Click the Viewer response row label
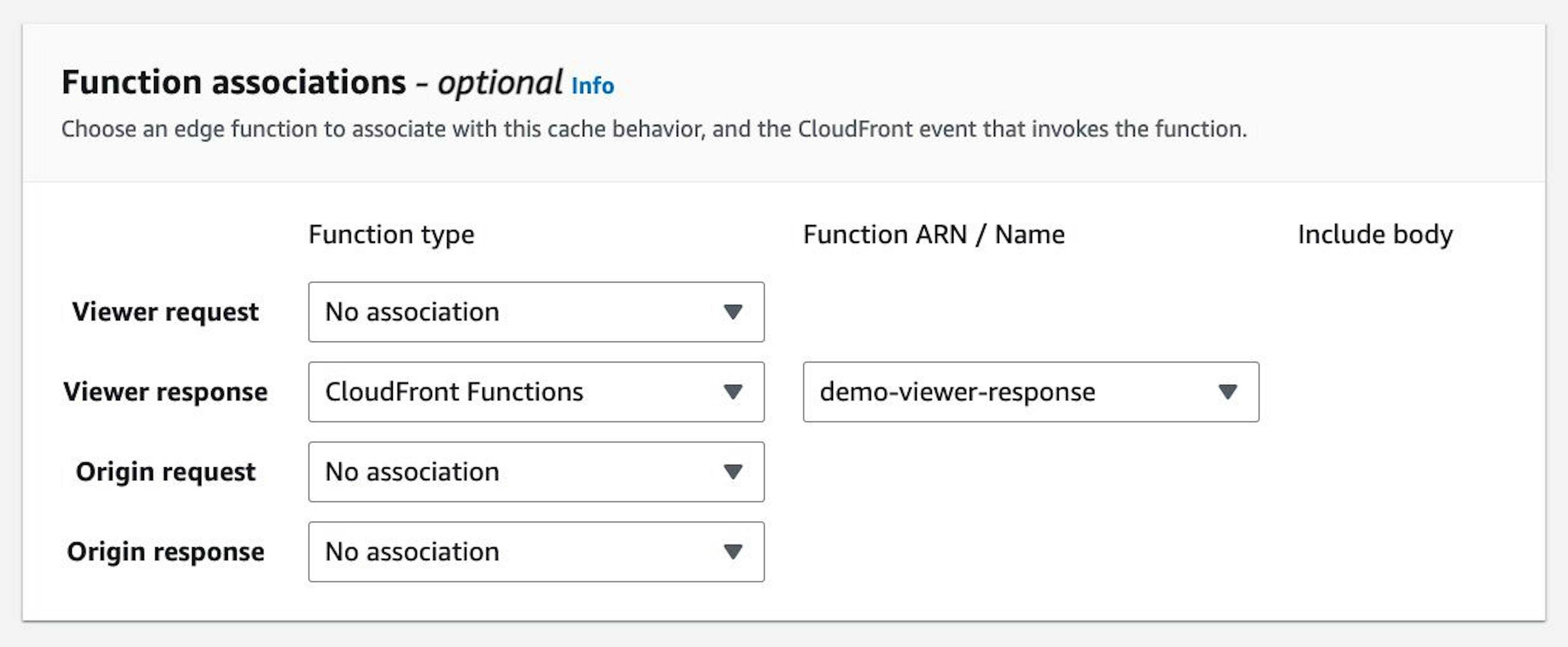1568x647 pixels. pos(165,391)
